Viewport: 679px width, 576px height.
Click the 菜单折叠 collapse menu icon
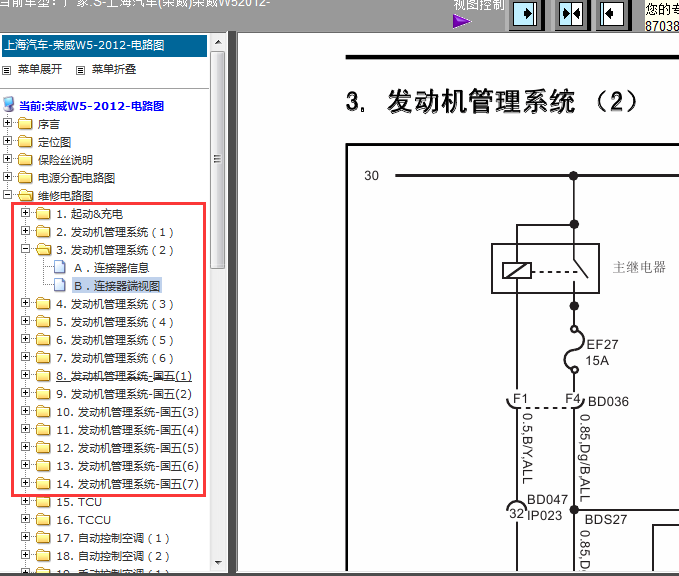click(x=81, y=70)
